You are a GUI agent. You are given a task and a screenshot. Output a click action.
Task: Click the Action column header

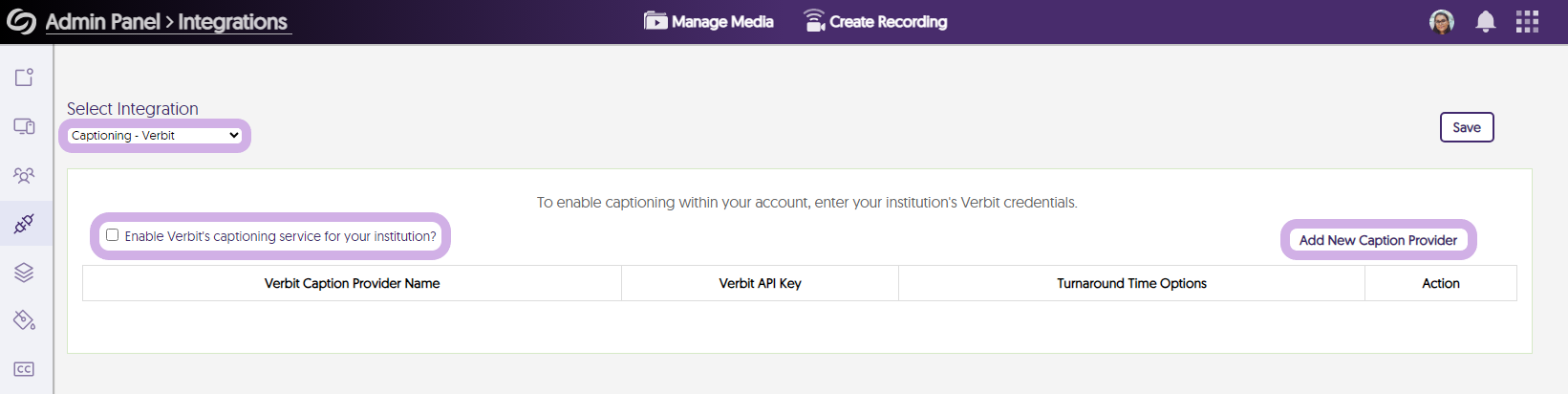(x=1440, y=283)
